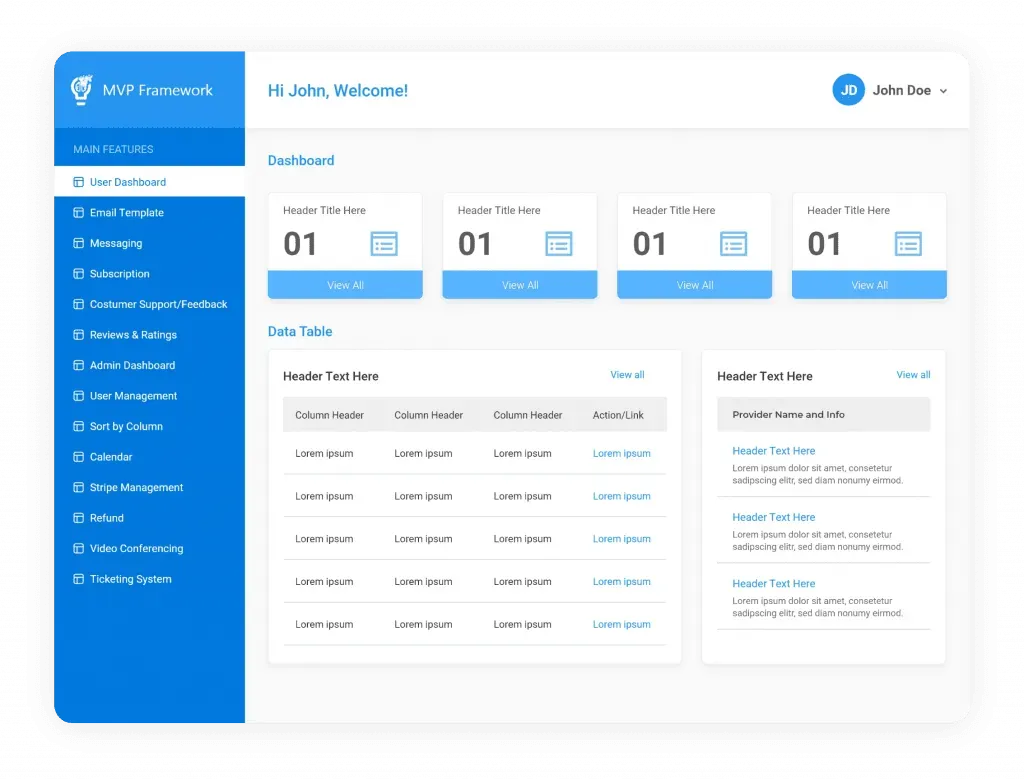Click the John Doe user name
This screenshot has width=1024, height=780.
click(901, 90)
